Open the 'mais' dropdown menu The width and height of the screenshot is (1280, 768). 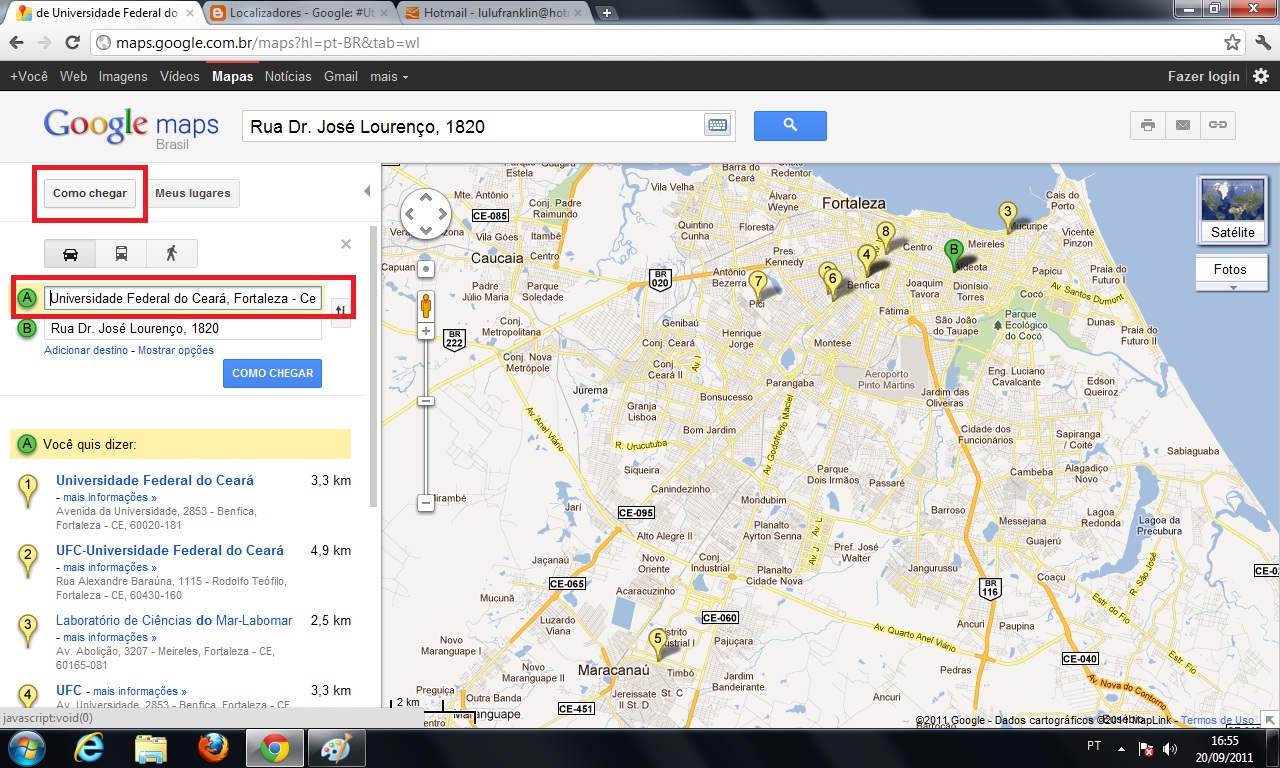[x=389, y=76]
